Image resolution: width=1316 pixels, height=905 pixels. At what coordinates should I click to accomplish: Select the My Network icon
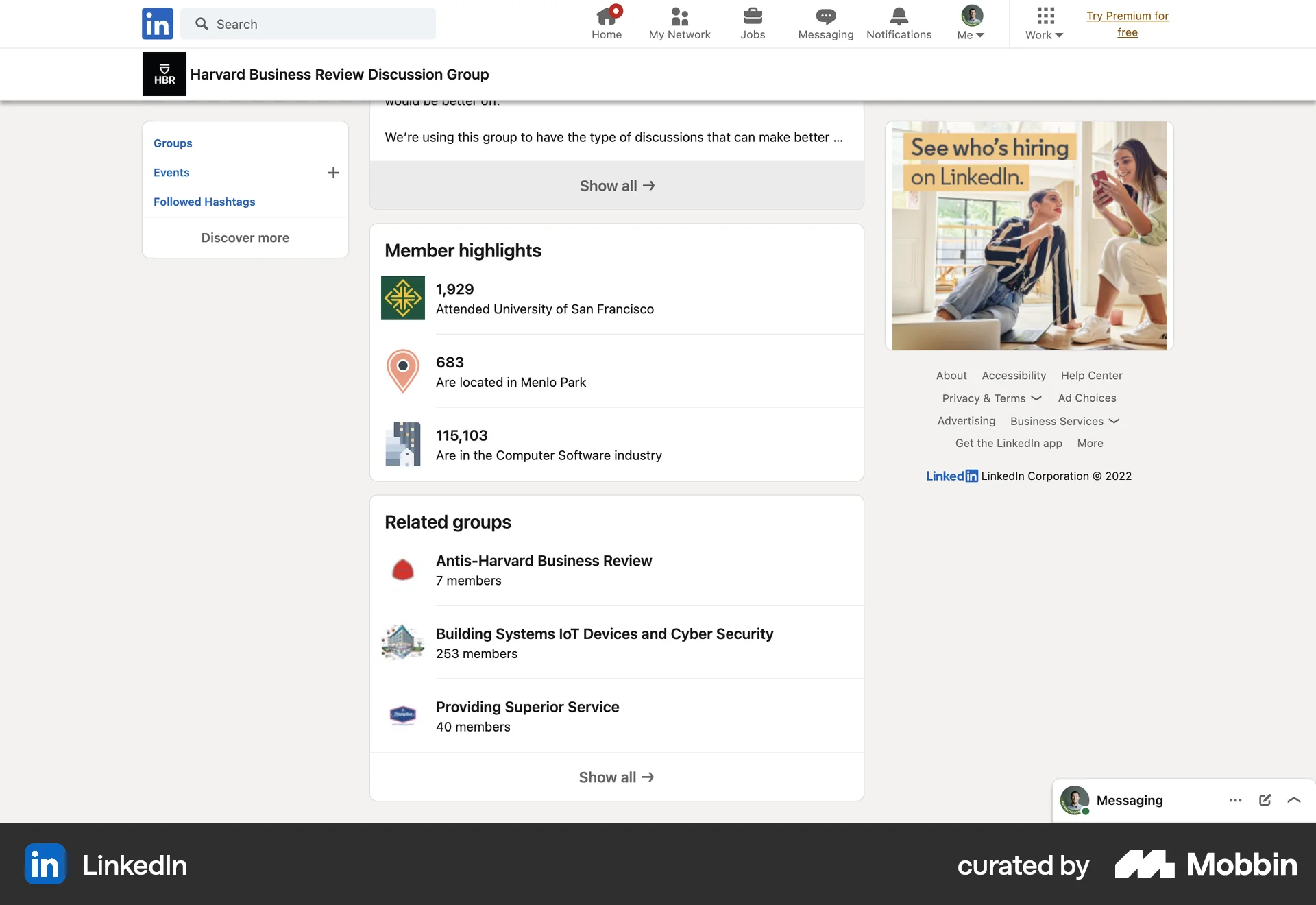pos(679,16)
